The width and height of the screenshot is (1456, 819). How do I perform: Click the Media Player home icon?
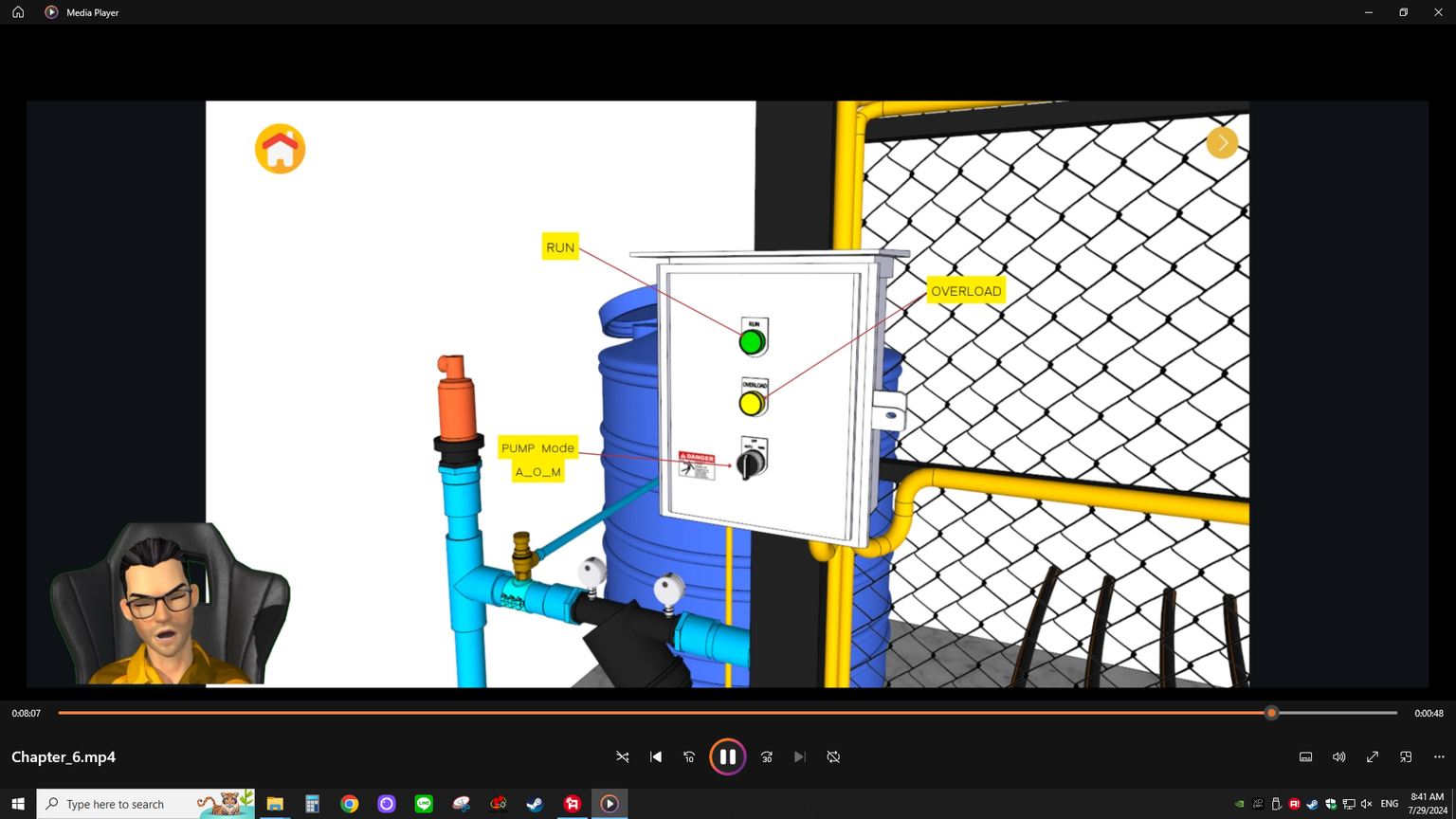click(18, 12)
